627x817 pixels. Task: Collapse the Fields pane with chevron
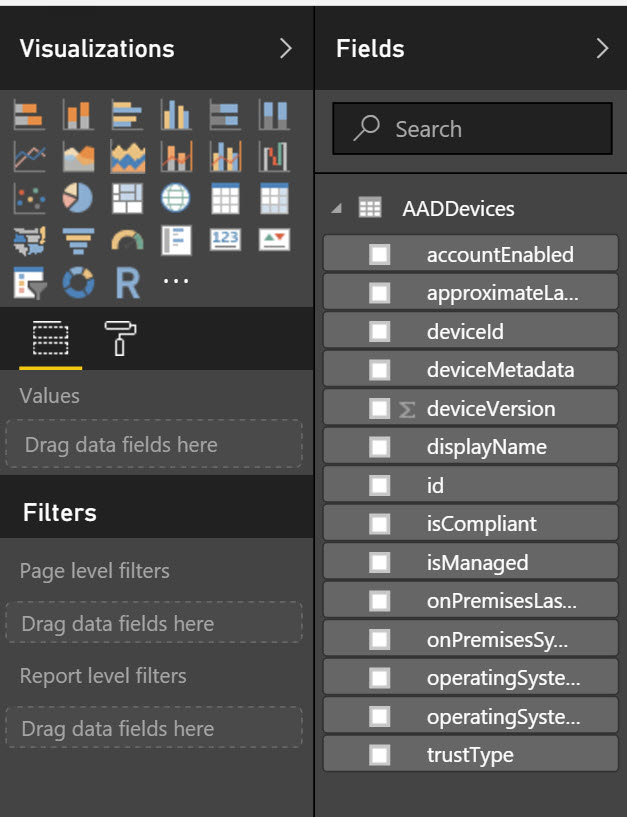[601, 48]
